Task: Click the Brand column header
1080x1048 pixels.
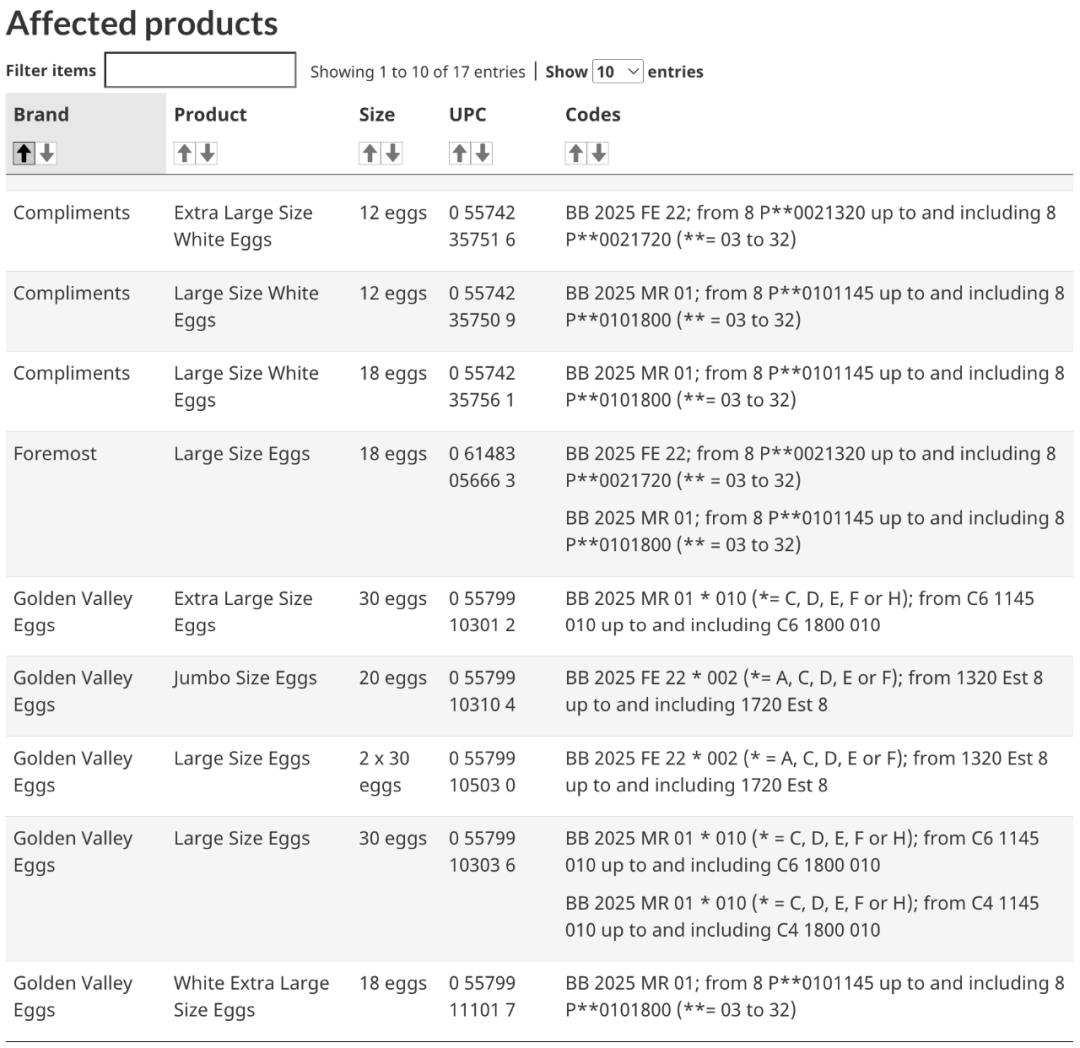Action: [41, 115]
